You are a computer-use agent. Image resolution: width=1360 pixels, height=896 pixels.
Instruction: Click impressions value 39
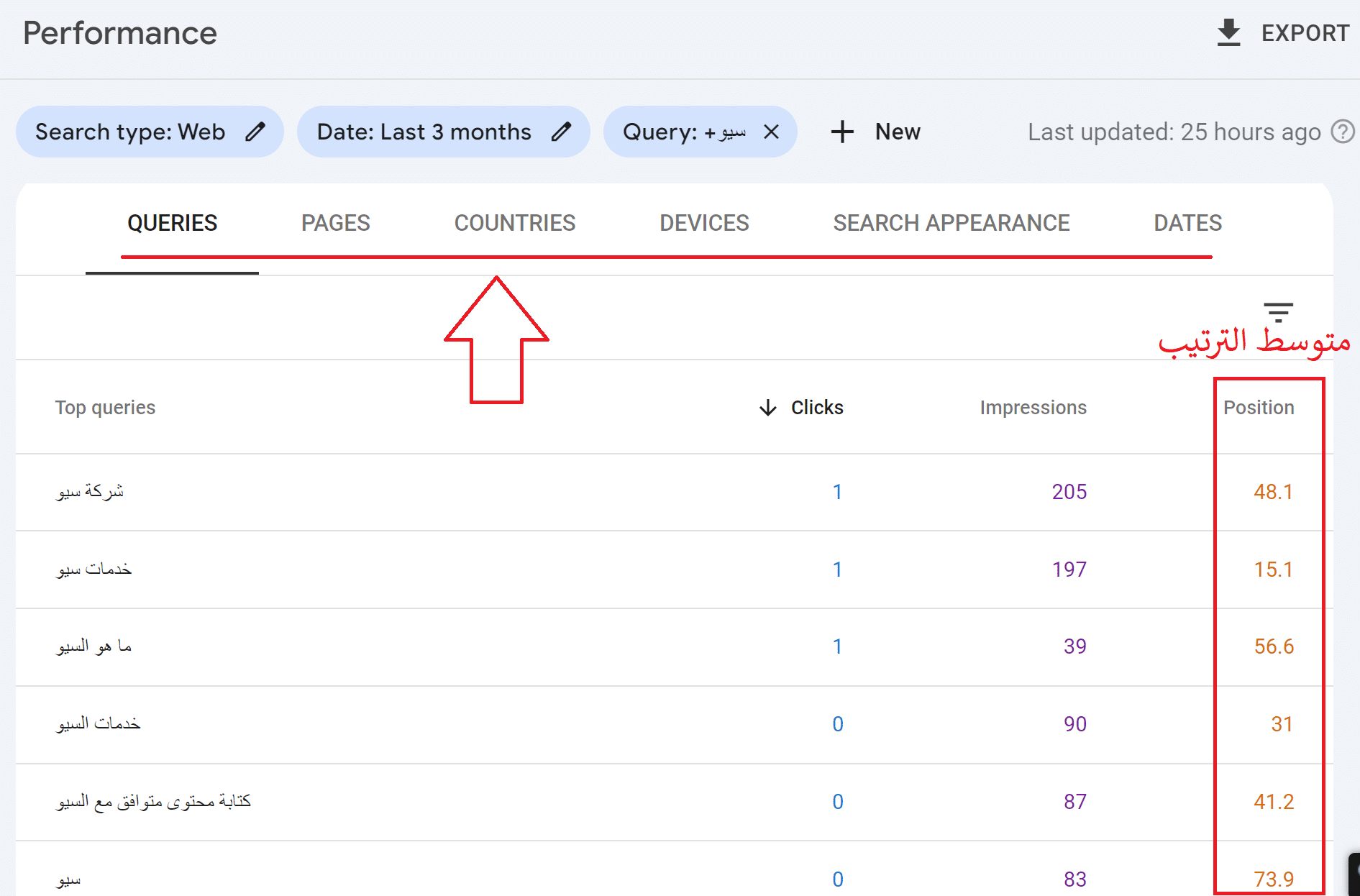click(x=1074, y=646)
